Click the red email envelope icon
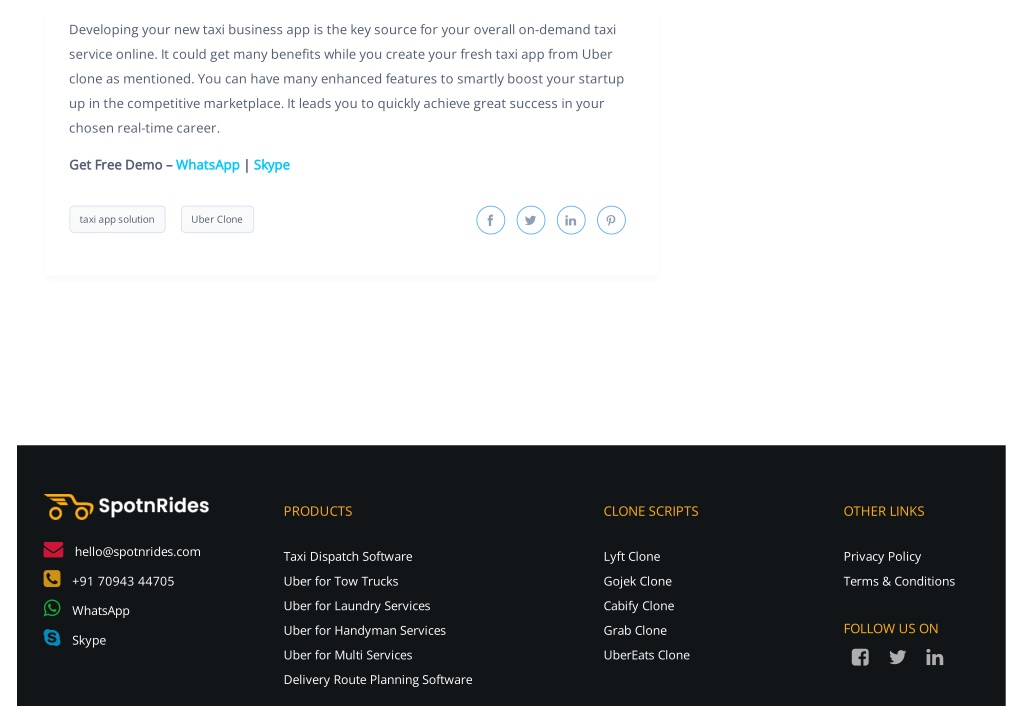 [x=54, y=550]
